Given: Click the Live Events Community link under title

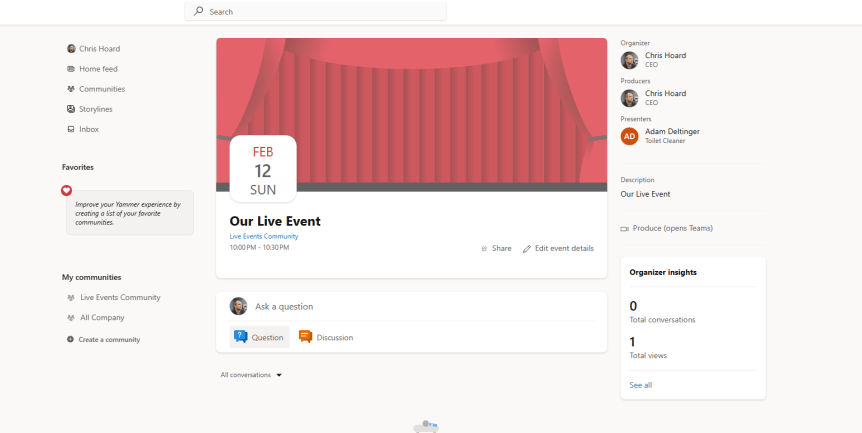Looking at the screenshot, I should pyautogui.click(x=264, y=236).
